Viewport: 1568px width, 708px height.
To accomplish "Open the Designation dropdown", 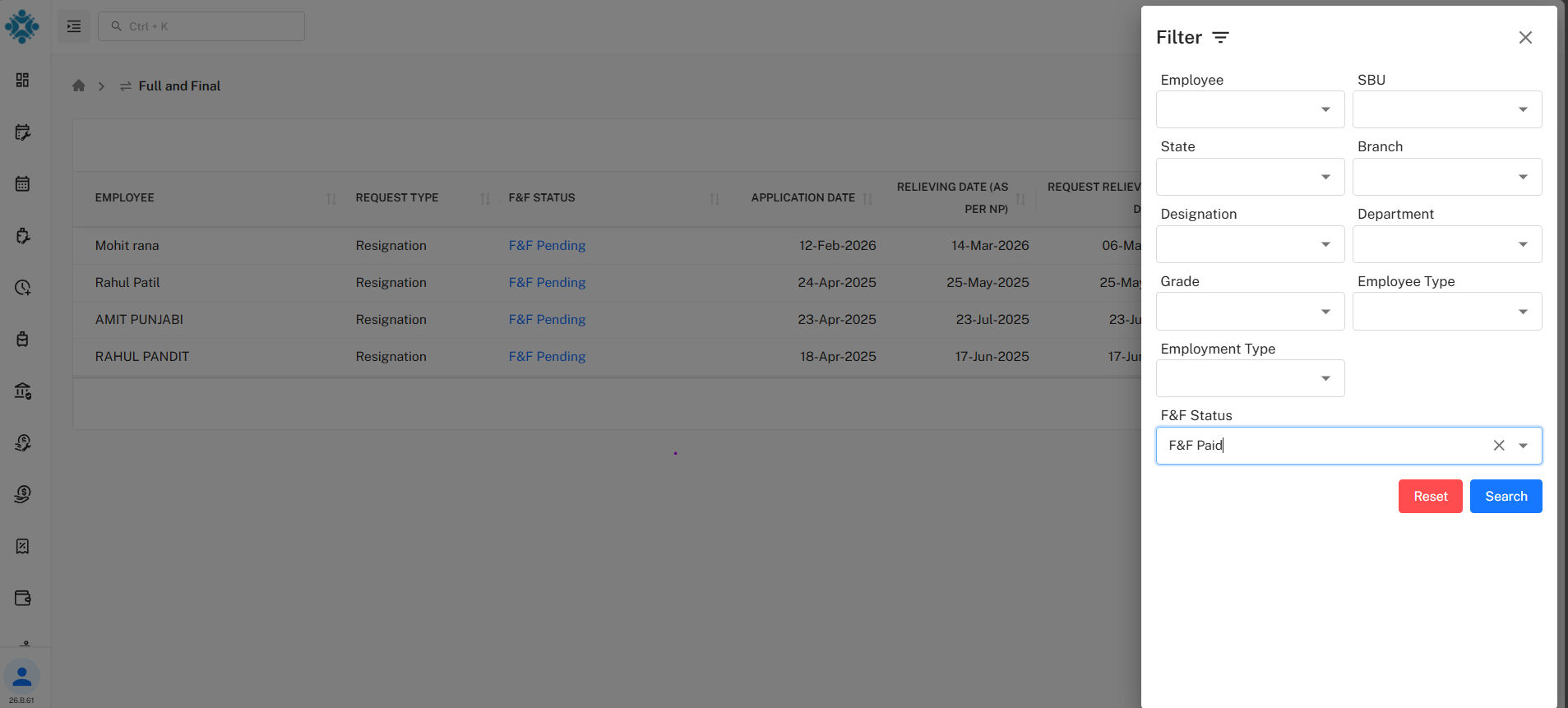I will point(1250,244).
